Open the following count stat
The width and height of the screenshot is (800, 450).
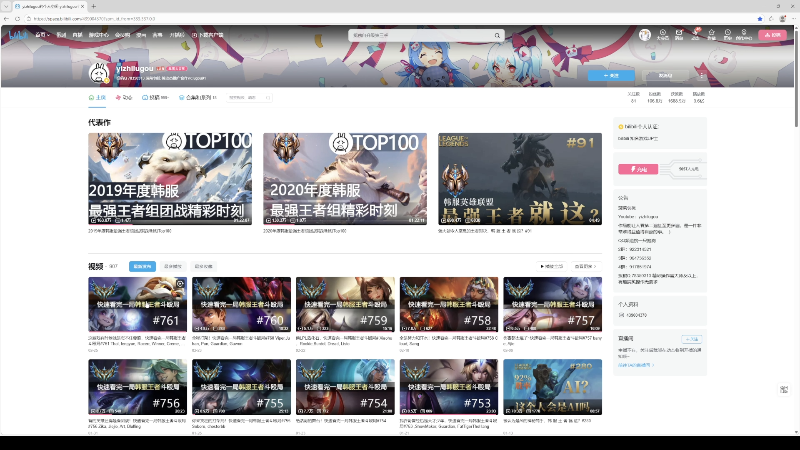coord(633,97)
